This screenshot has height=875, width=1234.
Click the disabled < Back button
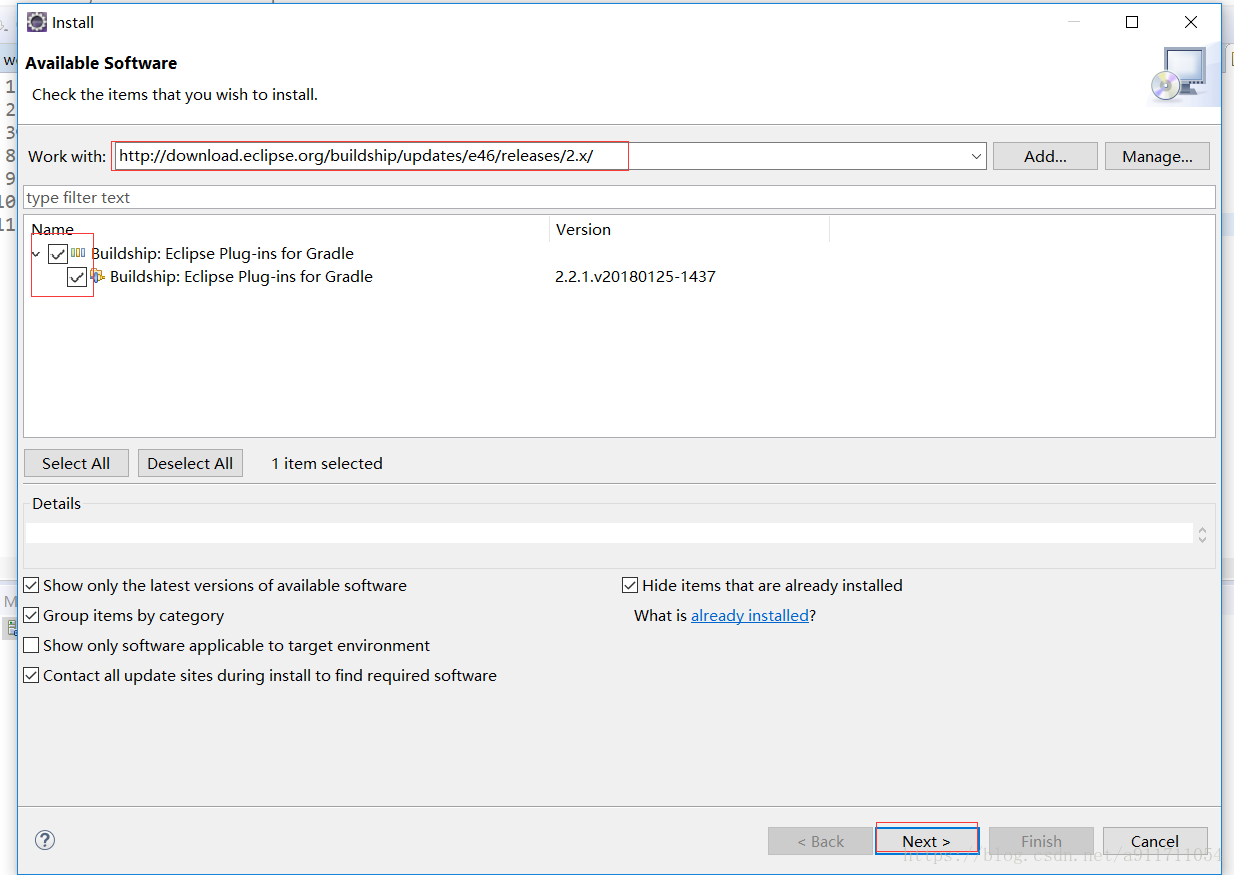820,841
